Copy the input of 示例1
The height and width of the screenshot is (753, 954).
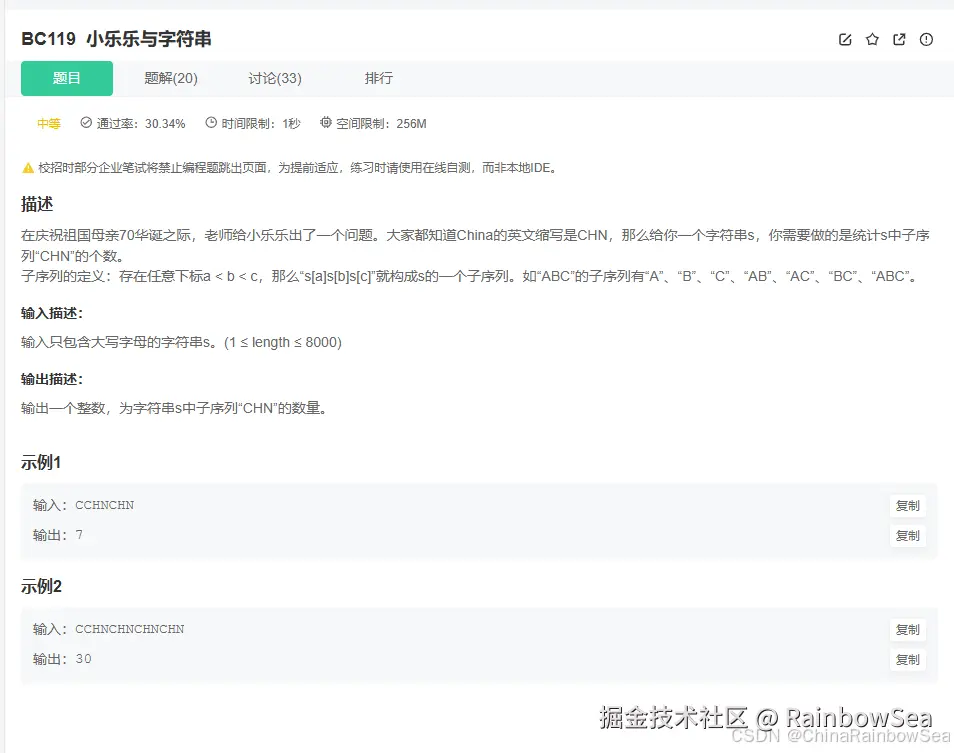point(907,505)
